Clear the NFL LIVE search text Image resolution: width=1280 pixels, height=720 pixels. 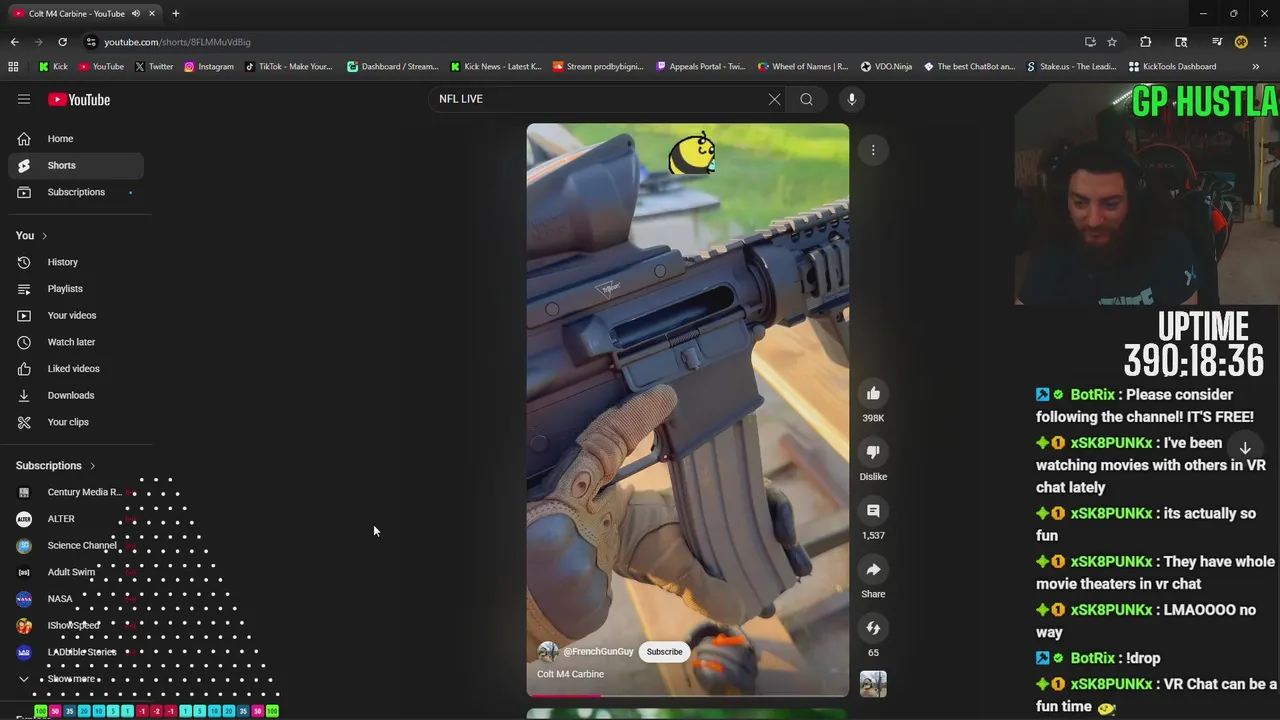coord(774,99)
